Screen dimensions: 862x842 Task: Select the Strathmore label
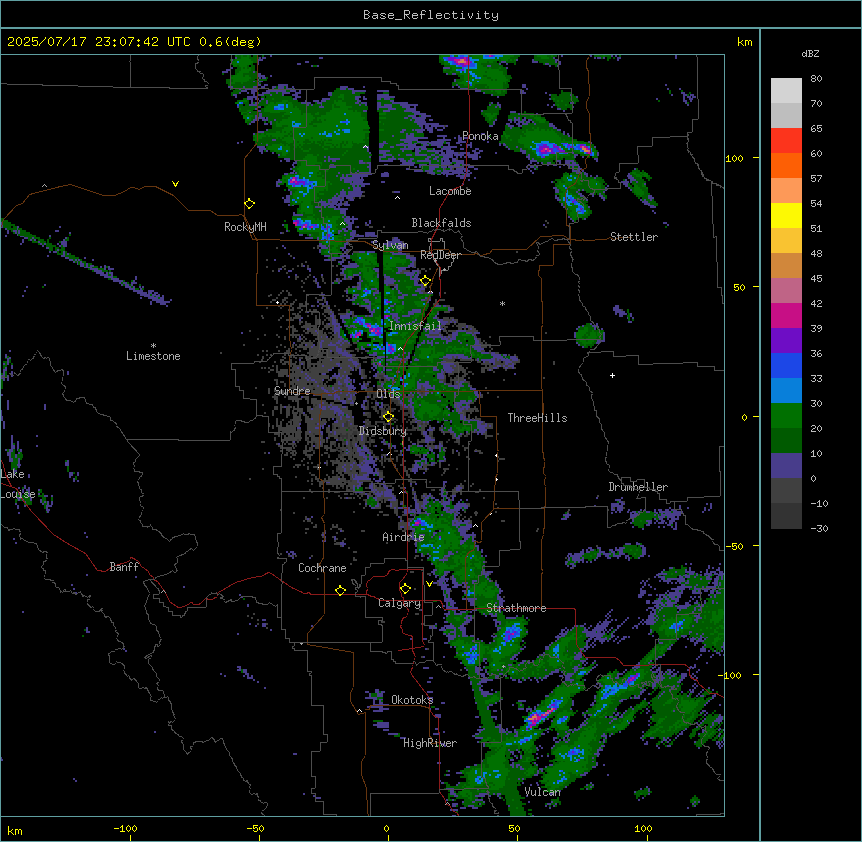[516, 608]
